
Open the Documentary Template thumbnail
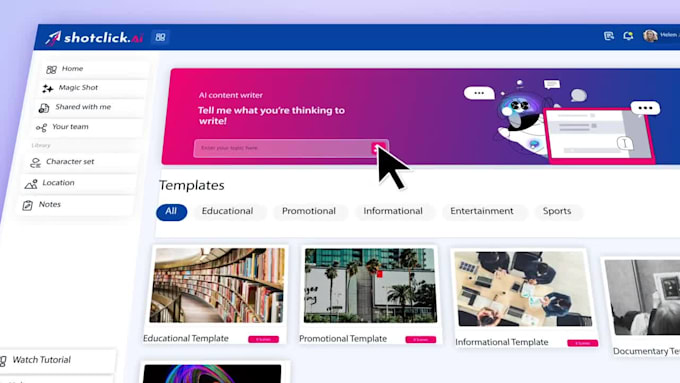pos(643,297)
